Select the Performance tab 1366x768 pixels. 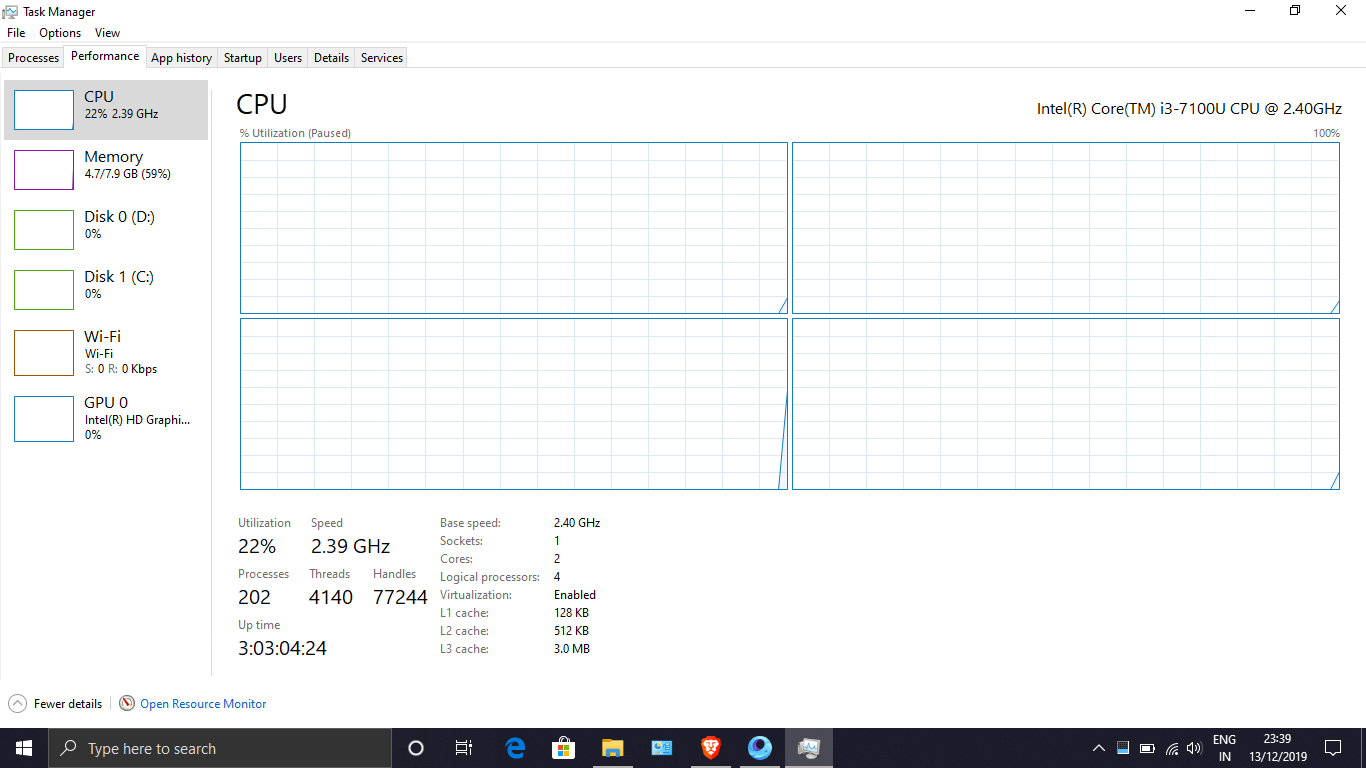pos(105,57)
